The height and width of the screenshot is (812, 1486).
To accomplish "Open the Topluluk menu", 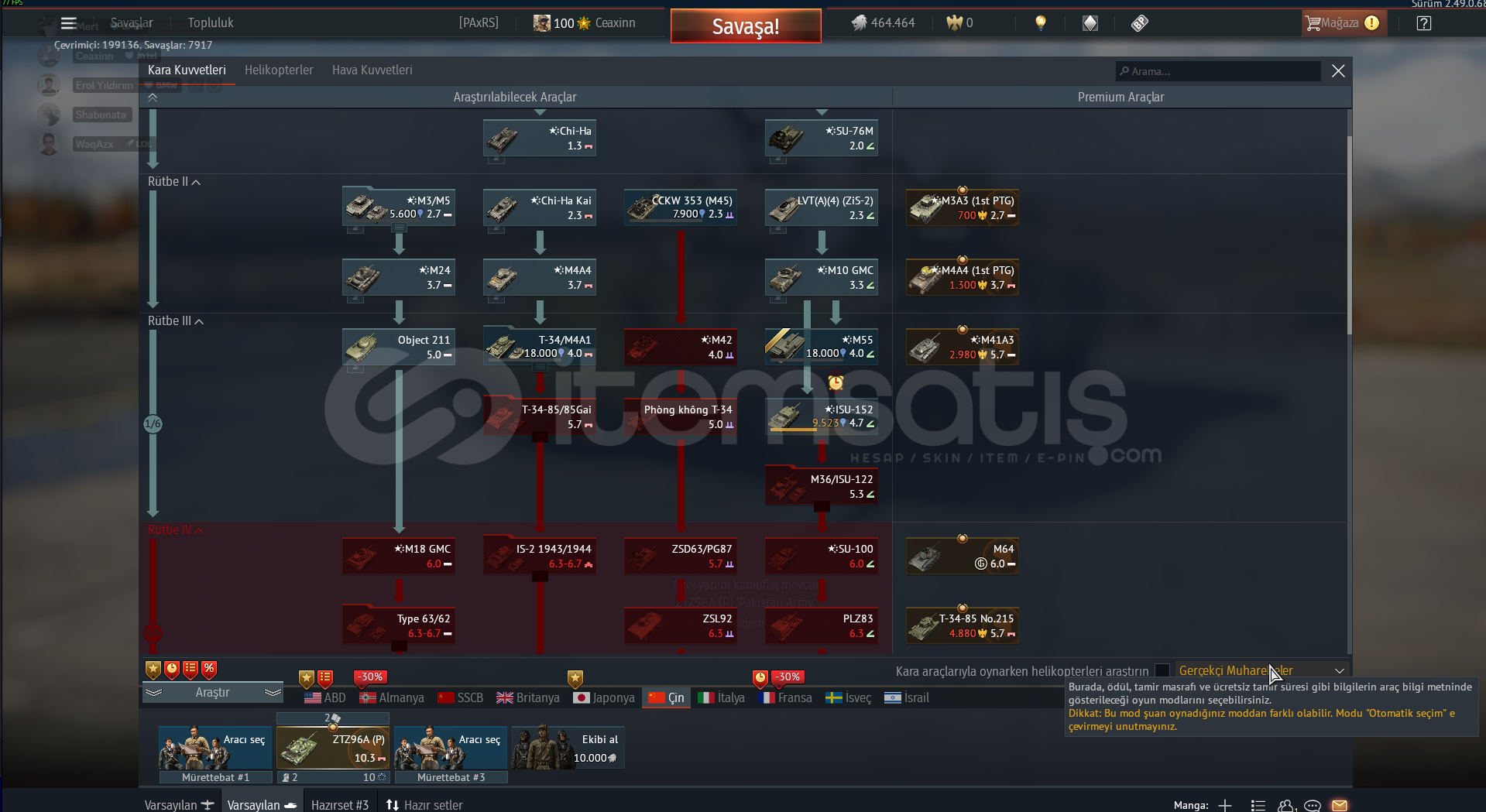I will coord(211,23).
